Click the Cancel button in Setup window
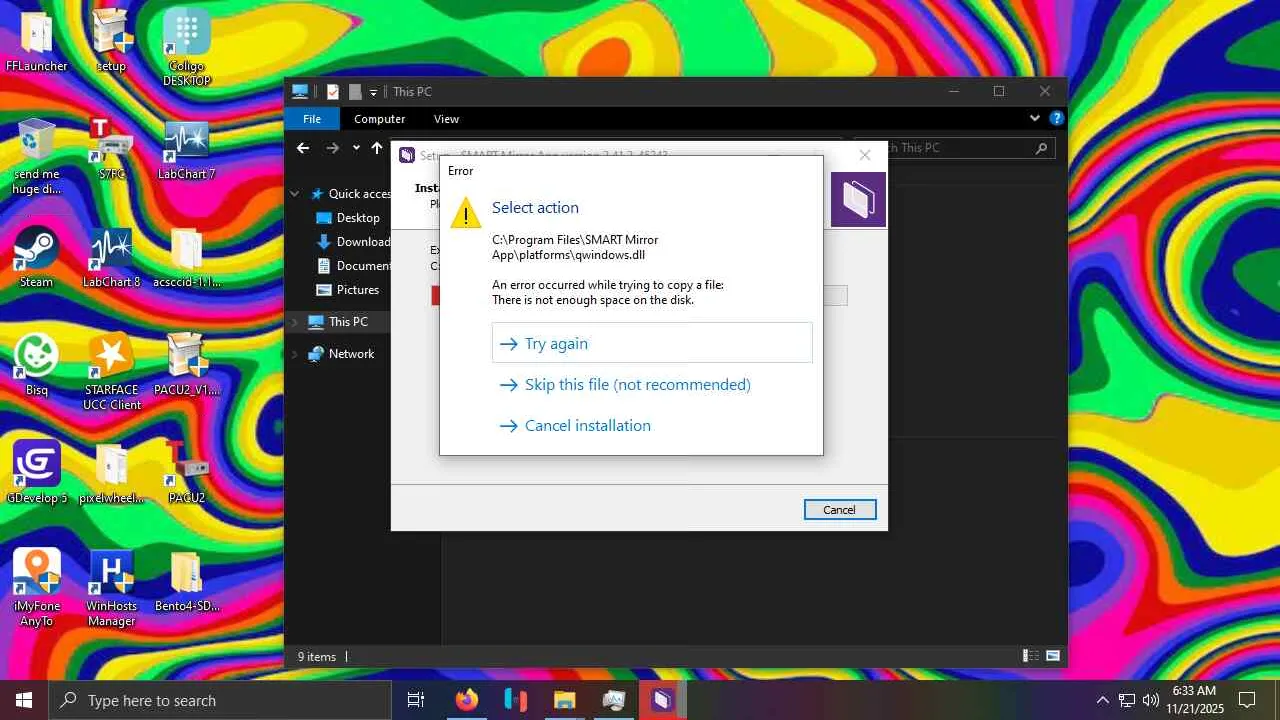 point(840,510)
